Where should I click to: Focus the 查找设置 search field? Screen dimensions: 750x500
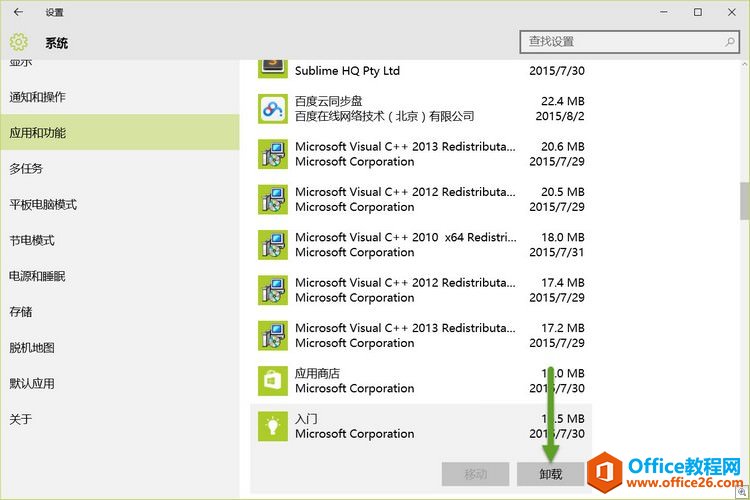click(629, 42)
